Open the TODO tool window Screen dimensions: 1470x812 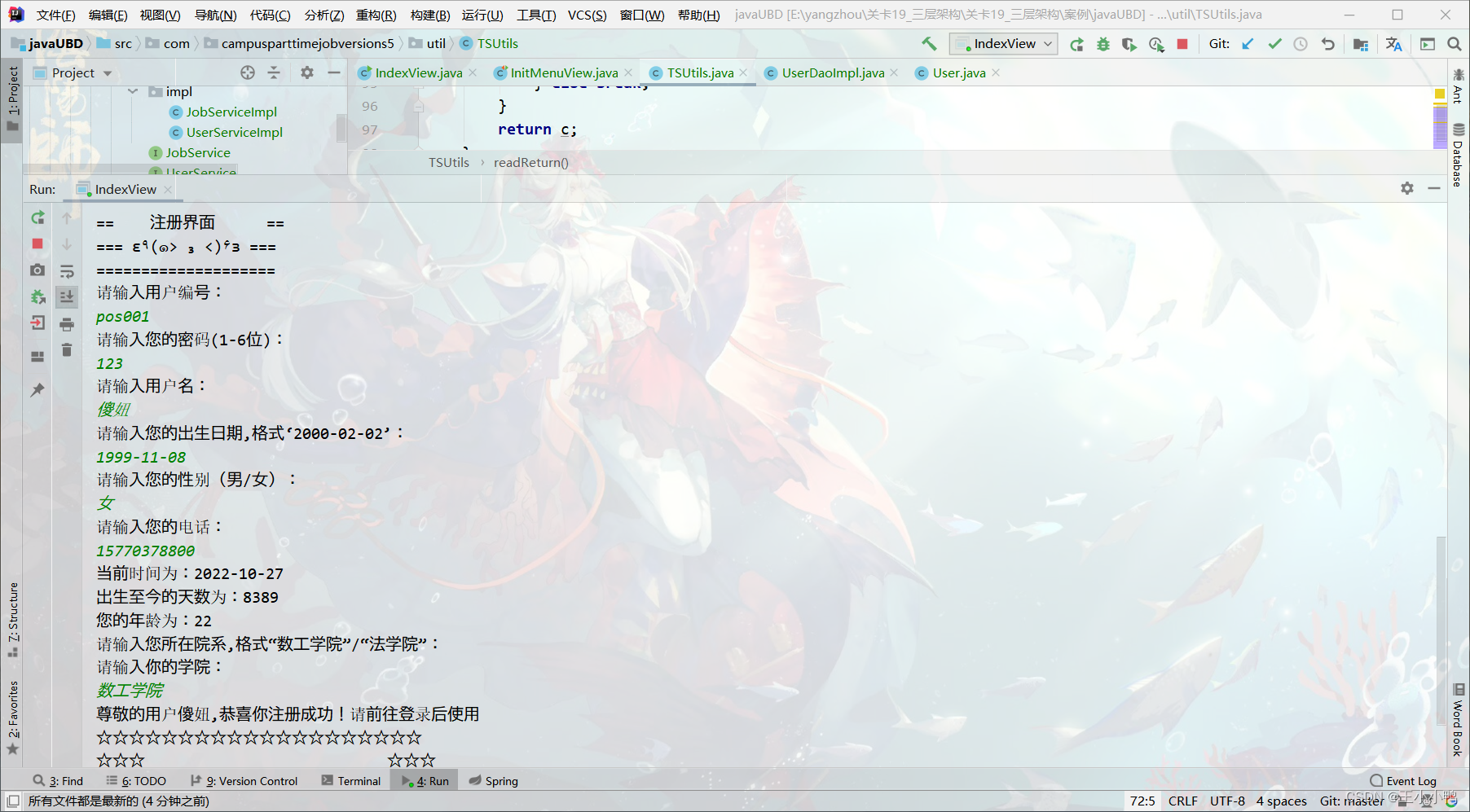coord(136,781)
